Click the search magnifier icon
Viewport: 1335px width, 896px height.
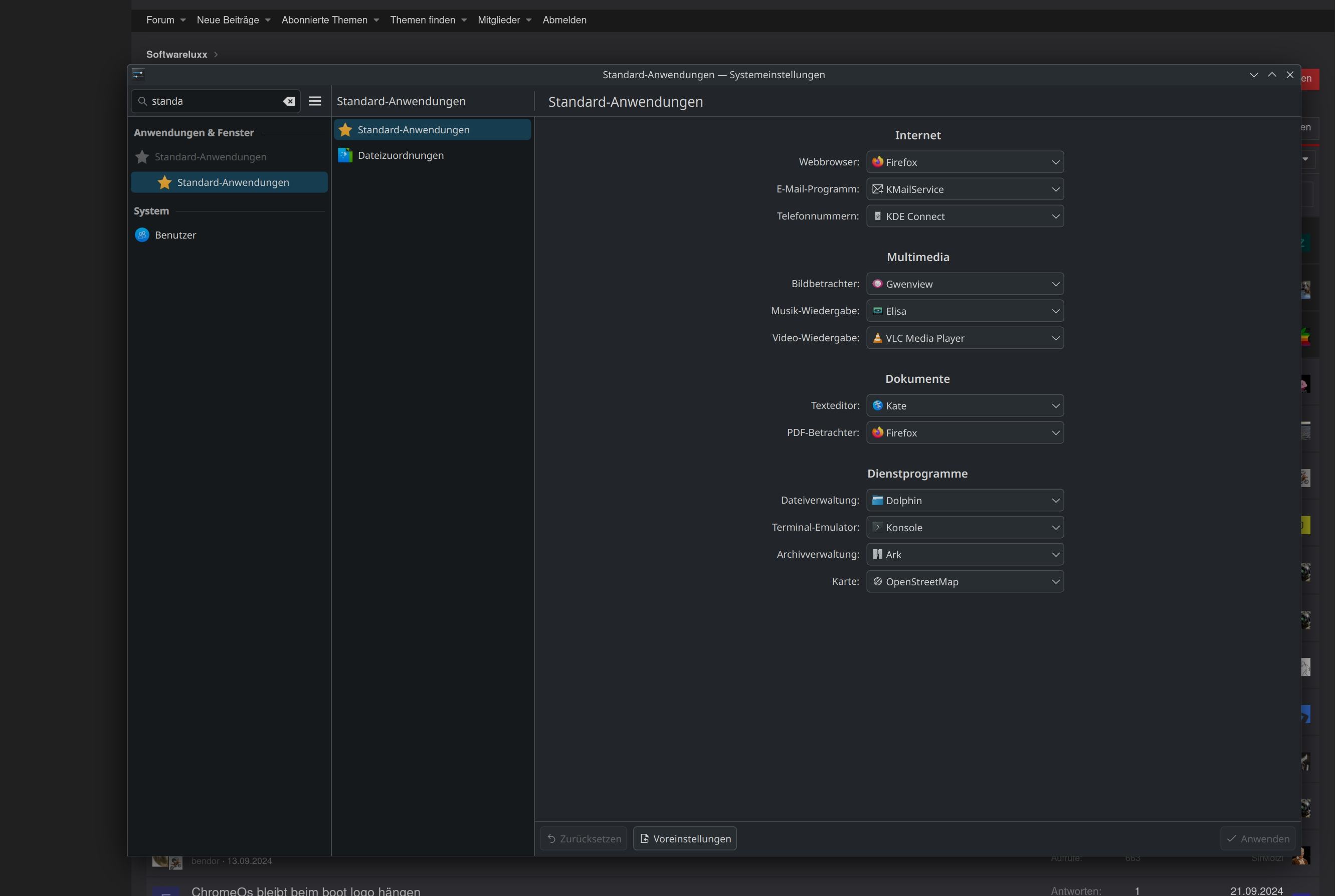coord(143,101)
